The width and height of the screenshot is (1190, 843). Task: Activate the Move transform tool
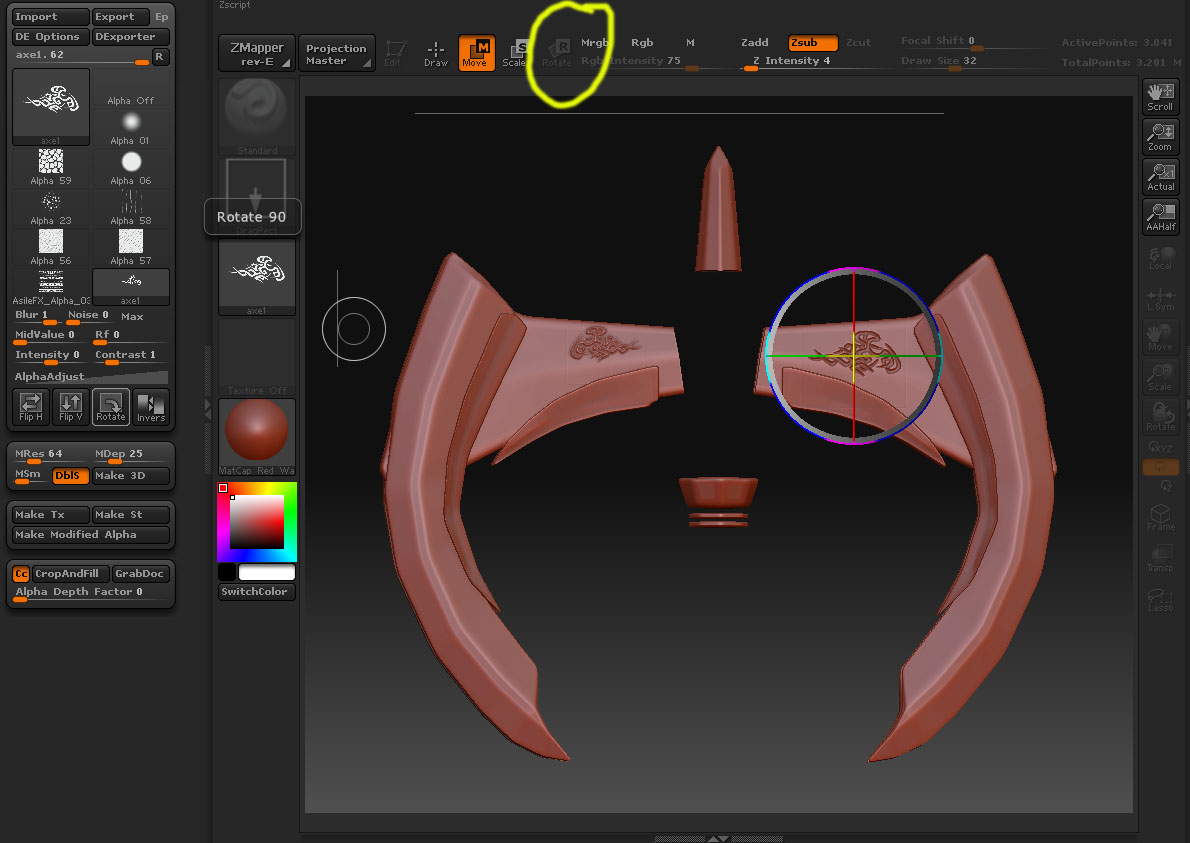pos(476,53)
